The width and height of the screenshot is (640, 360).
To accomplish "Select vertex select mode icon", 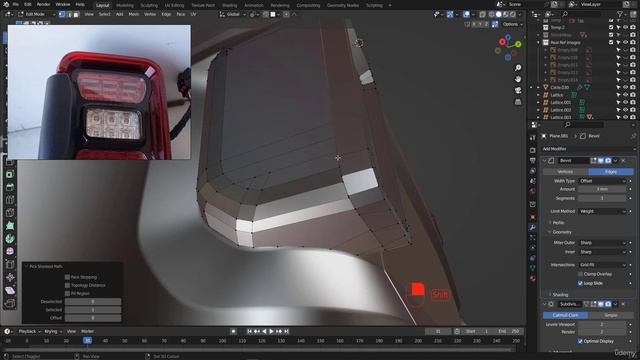I will (62, 14).
